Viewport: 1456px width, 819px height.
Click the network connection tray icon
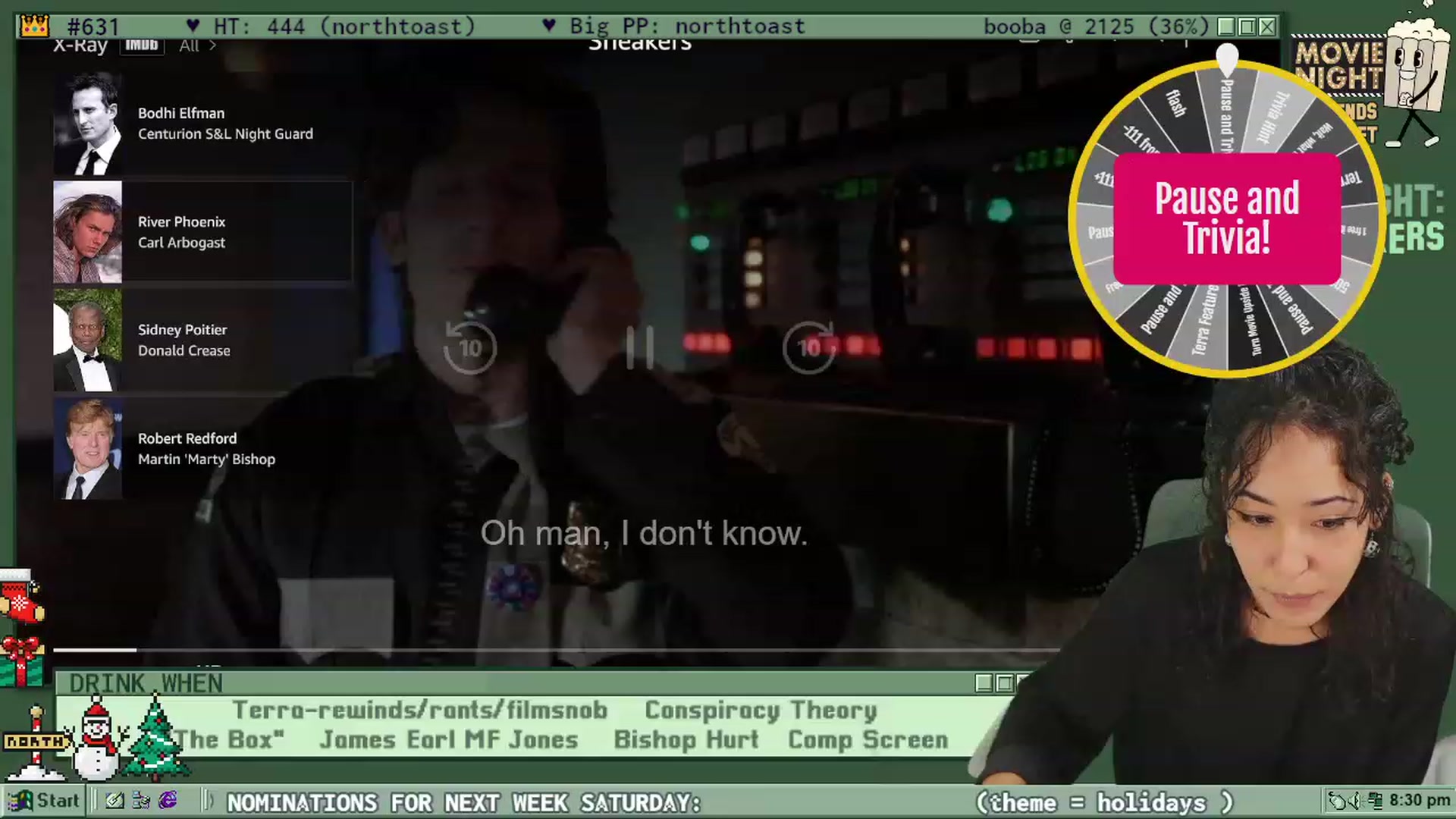[x=1374, y=801]
